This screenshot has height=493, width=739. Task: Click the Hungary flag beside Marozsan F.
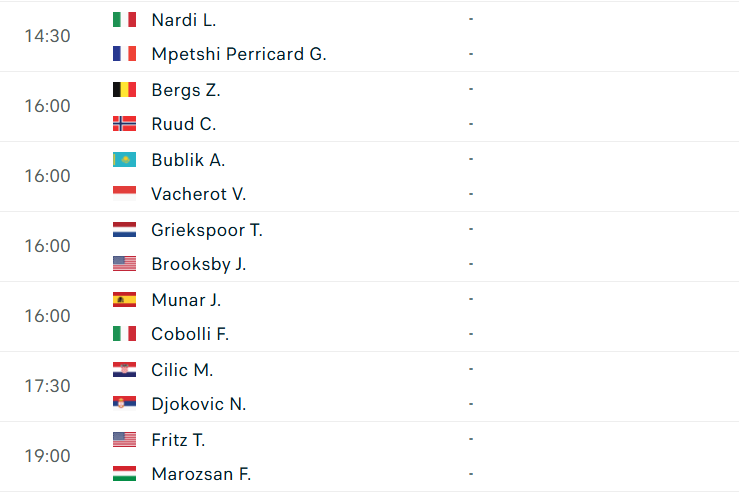point(124,474)
